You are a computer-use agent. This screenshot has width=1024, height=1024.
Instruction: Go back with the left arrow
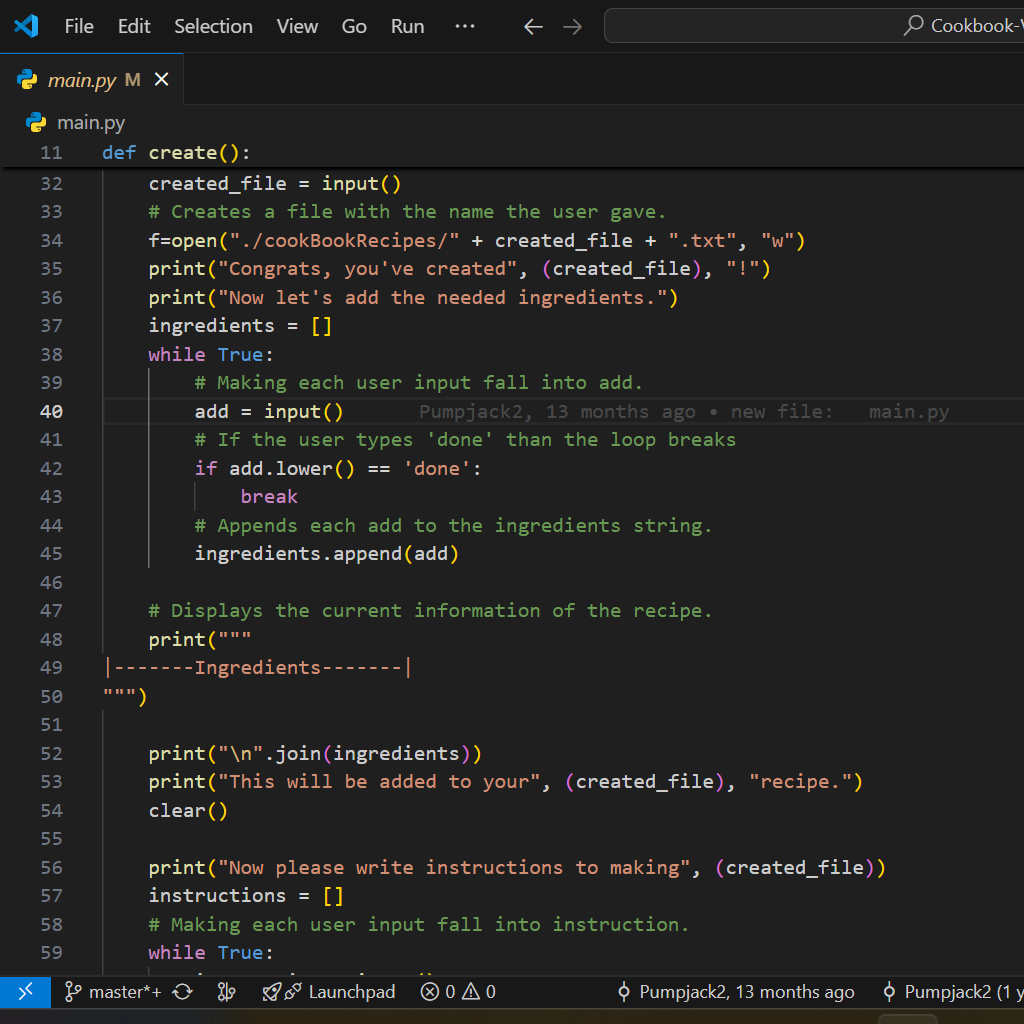pyautogui.click(x=534, y=27)
